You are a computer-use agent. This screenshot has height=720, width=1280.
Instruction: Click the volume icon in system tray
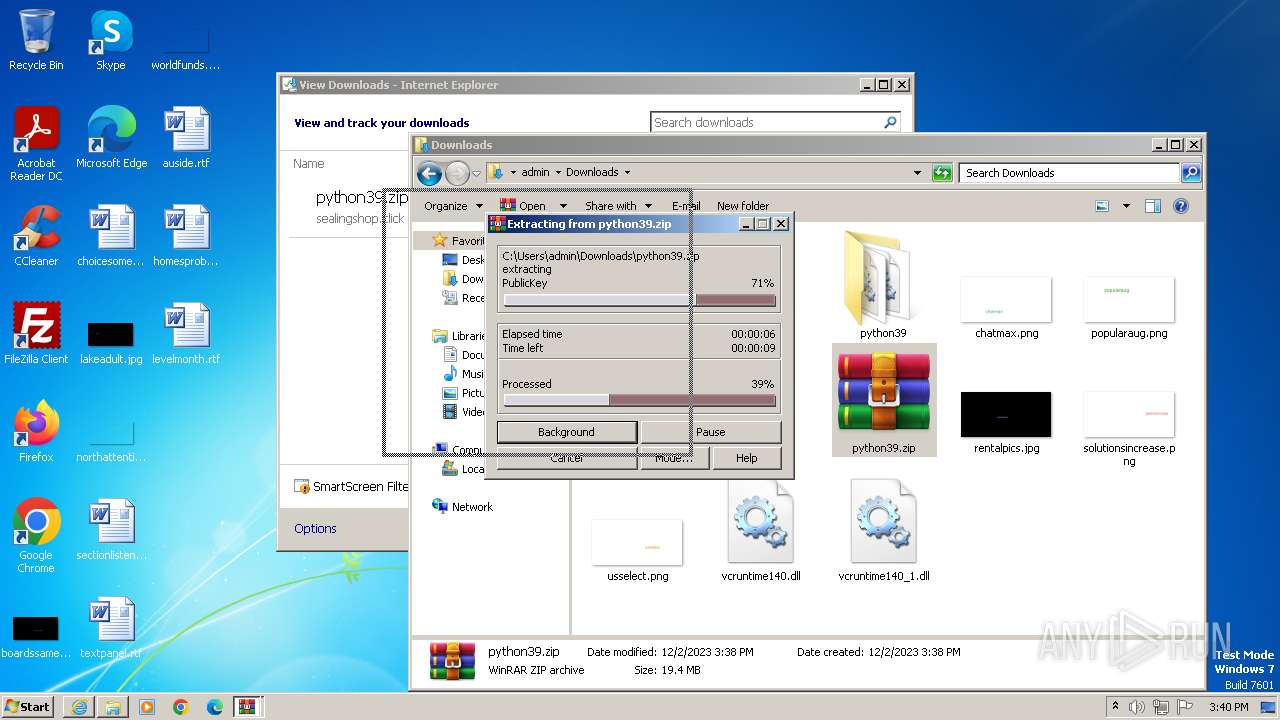tap(1137, 706)
